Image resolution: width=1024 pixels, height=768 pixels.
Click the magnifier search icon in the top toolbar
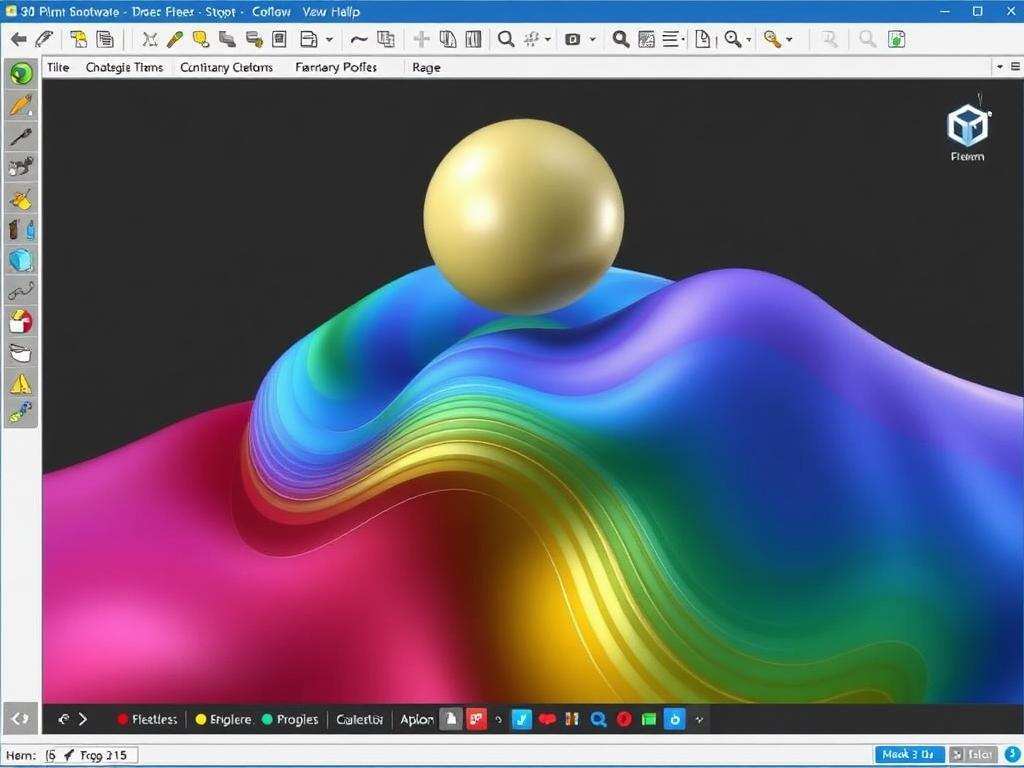(x=506, y=39)
